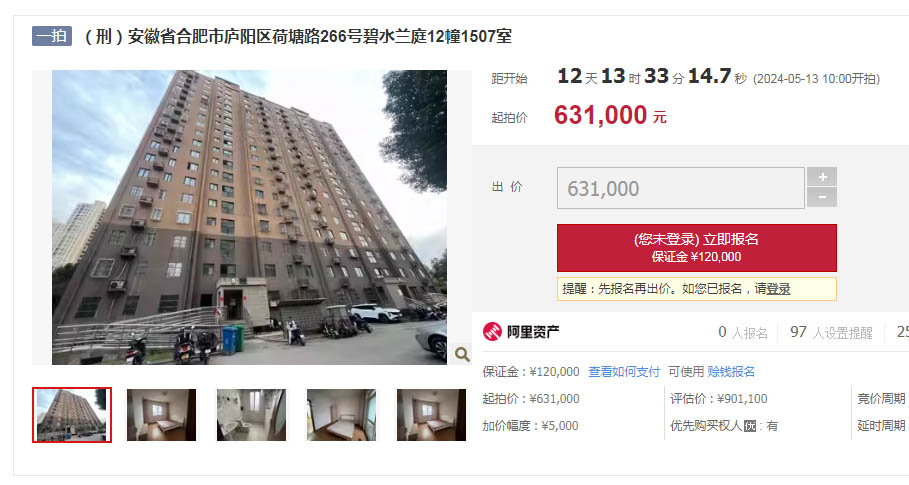View the fourth room photo thumbnail

point(341,415)
